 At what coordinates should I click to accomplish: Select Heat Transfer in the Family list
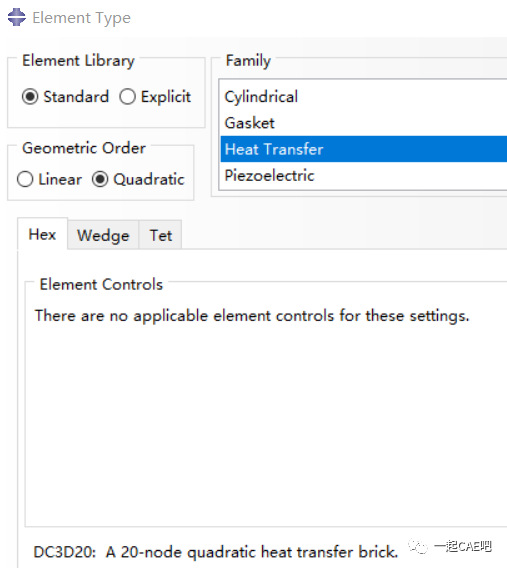(364, 149)
